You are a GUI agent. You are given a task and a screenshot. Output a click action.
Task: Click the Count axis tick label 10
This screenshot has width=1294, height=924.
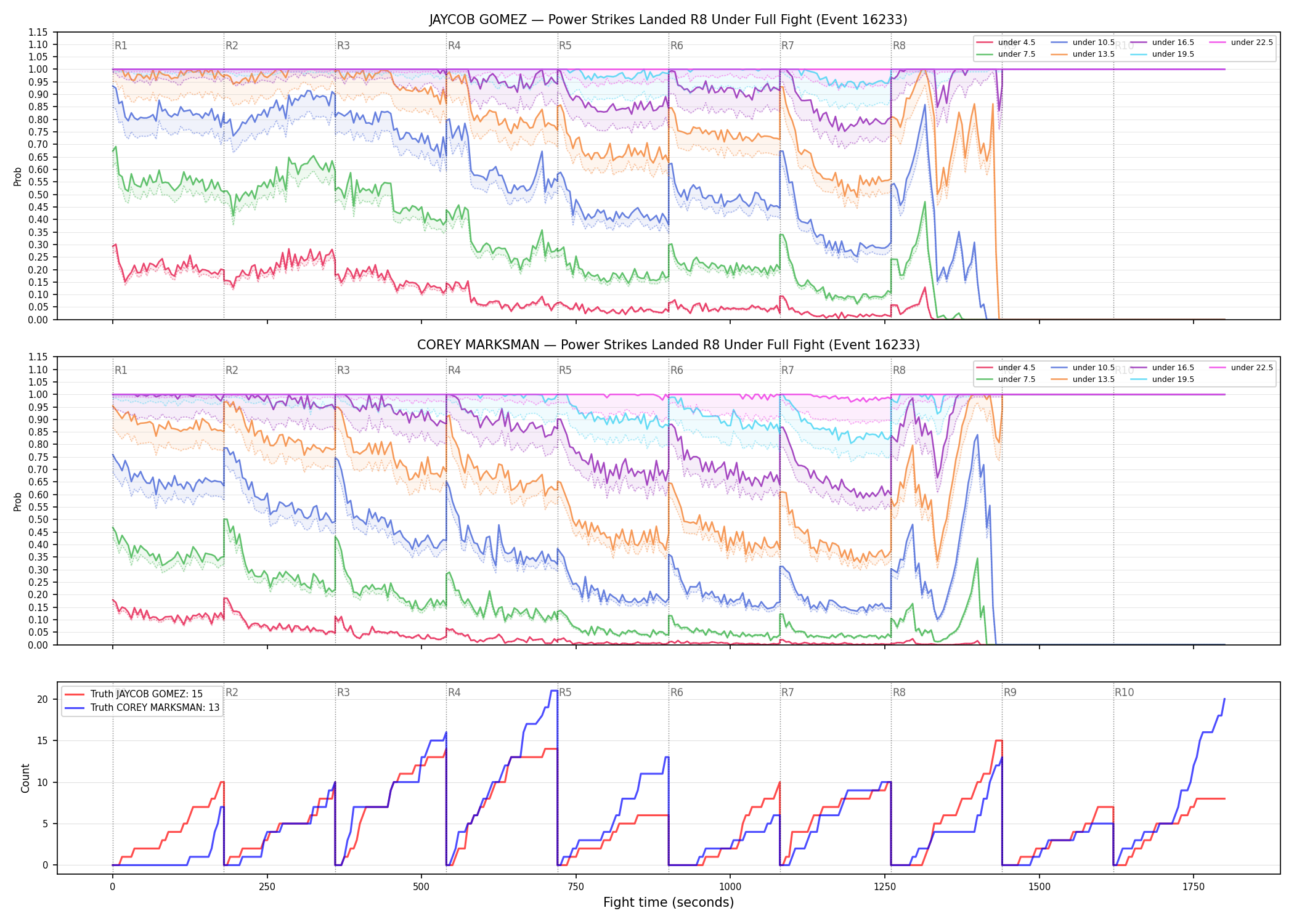click(x=43, y=782)
